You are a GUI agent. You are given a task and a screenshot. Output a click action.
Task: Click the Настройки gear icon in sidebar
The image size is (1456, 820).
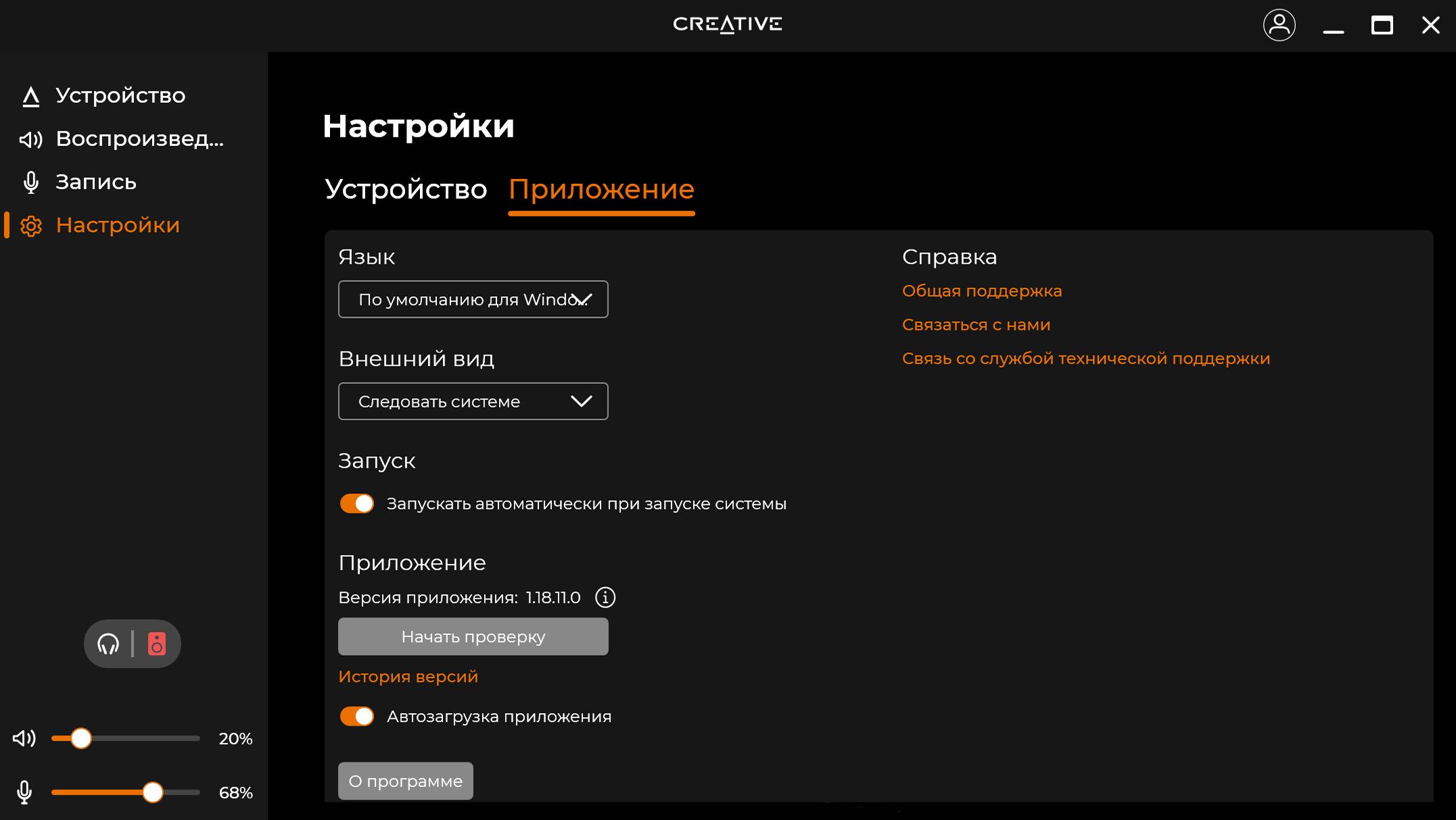(31, 226)
